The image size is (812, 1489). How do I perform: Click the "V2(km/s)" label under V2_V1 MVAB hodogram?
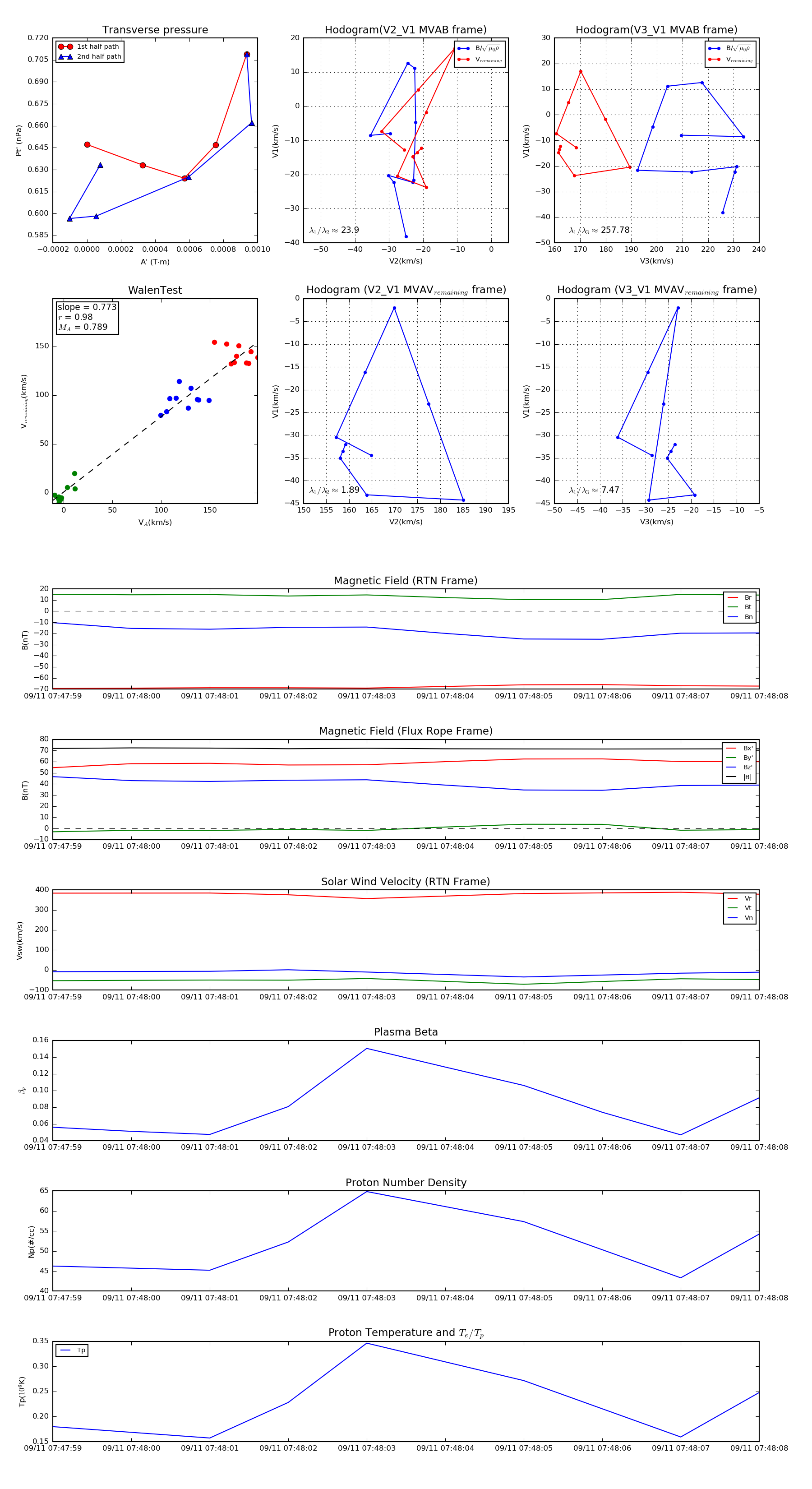[406, 261]
